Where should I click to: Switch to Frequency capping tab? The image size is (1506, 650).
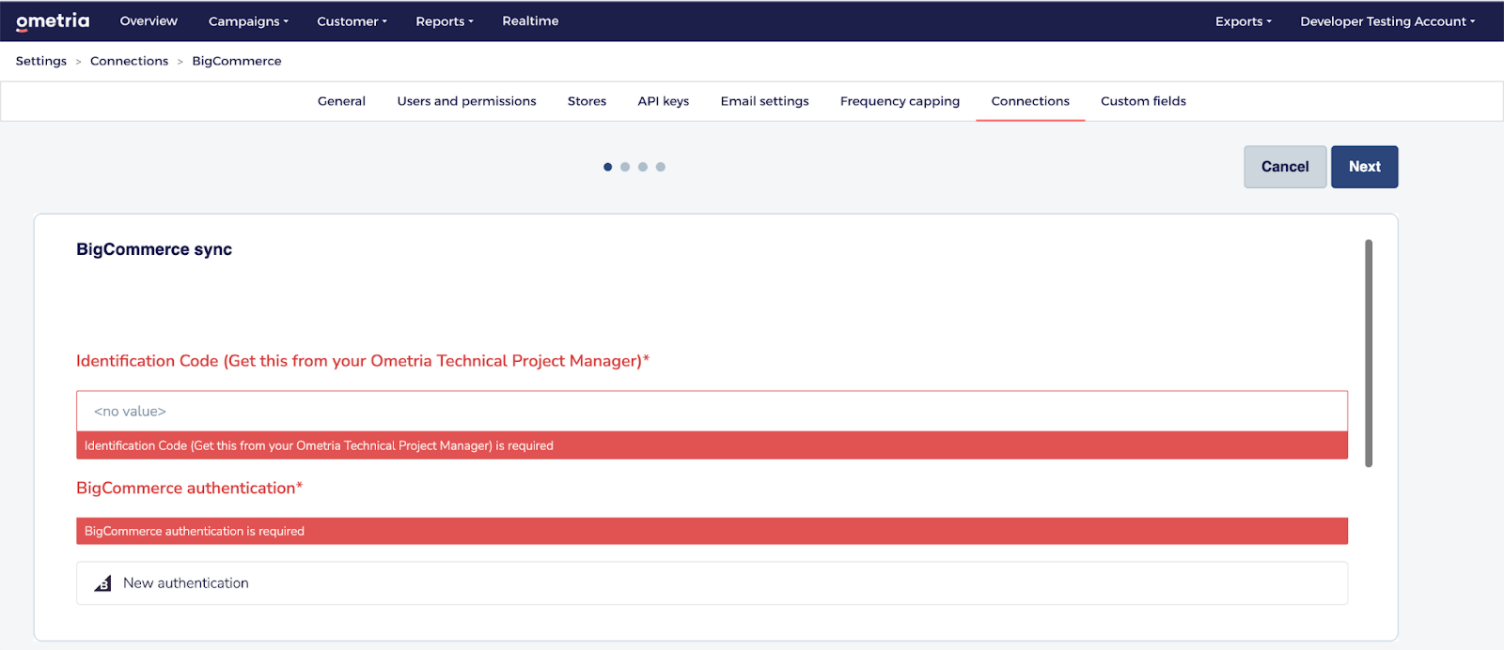click(x=900, y=101)
